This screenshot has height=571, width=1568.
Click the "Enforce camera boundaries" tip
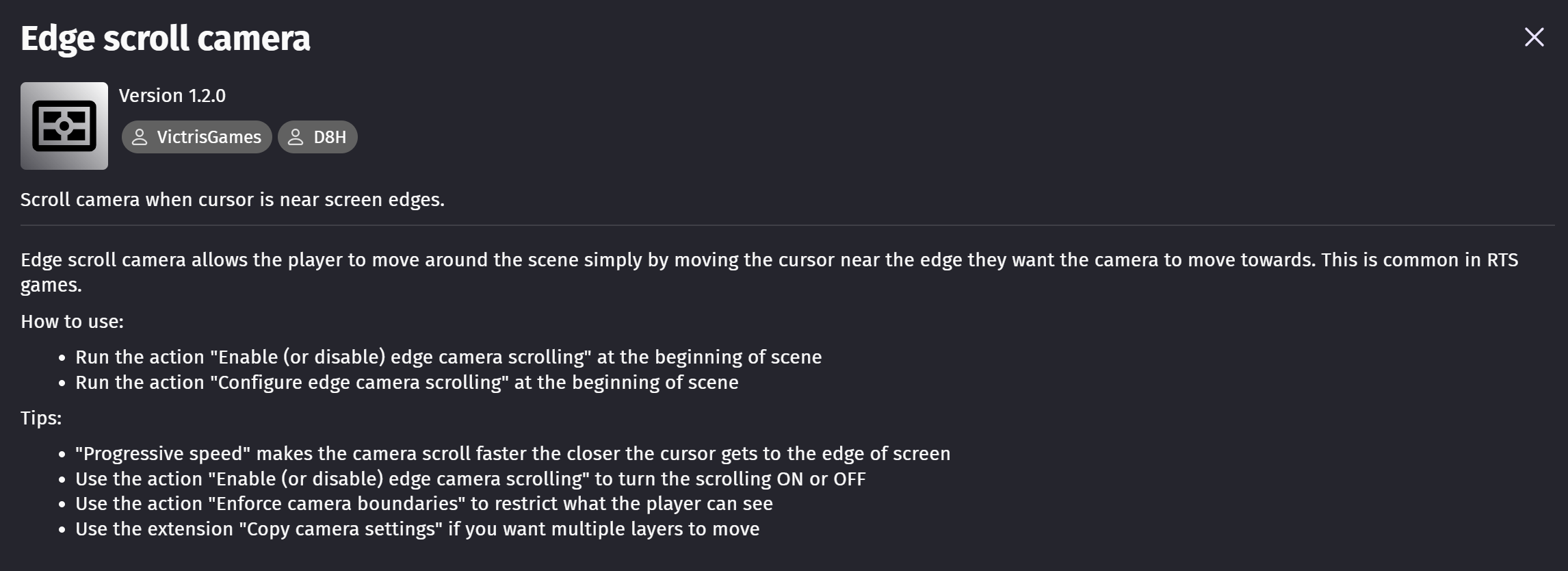pyautogui.click(x=423, y=504)
